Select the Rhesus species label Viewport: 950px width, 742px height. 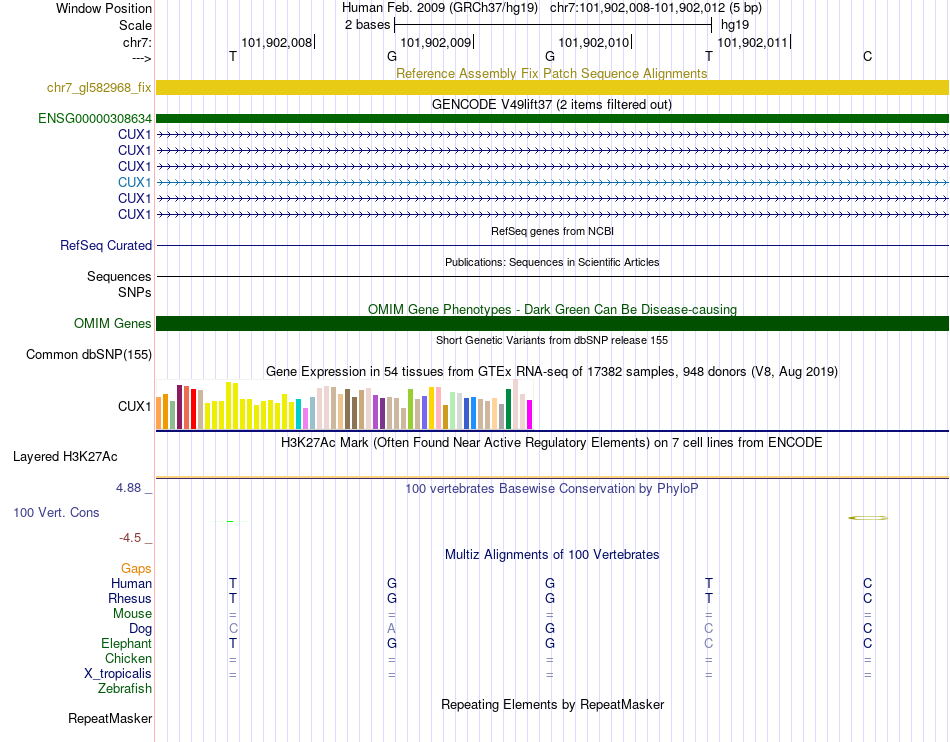[x=130, y=598]
